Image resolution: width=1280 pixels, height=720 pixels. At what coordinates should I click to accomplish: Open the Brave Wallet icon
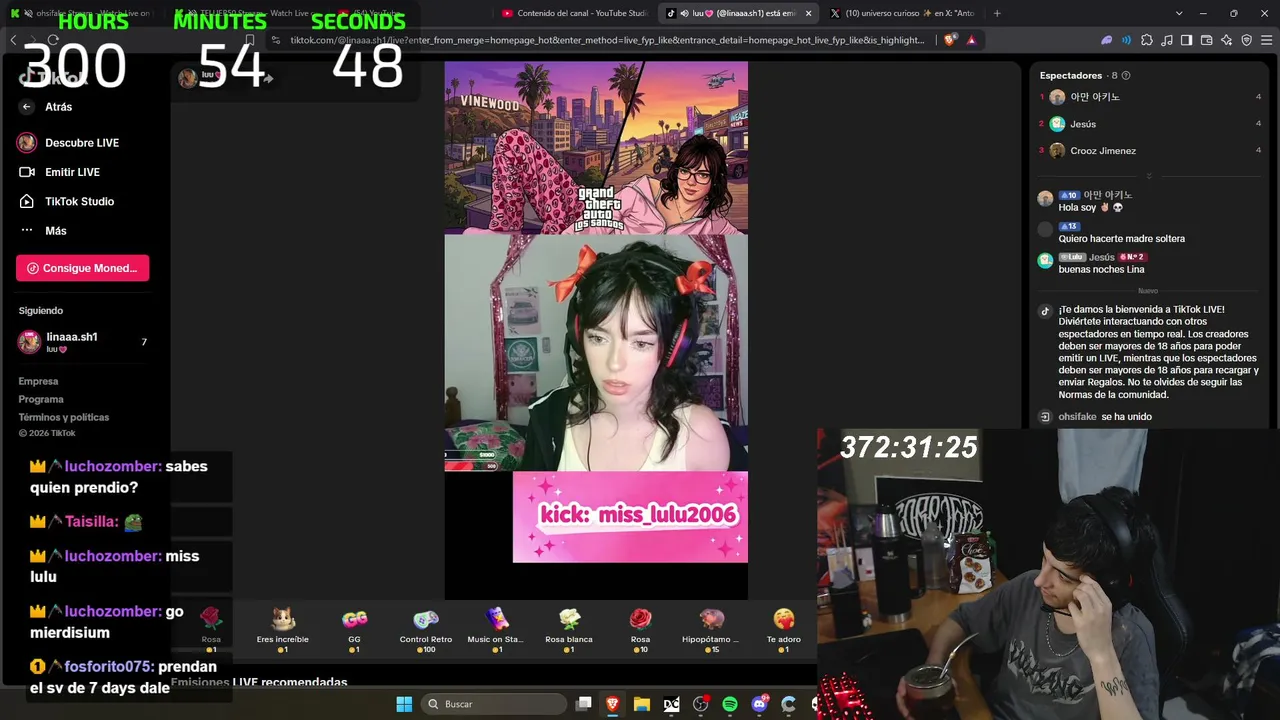(x=1206, y=40)
